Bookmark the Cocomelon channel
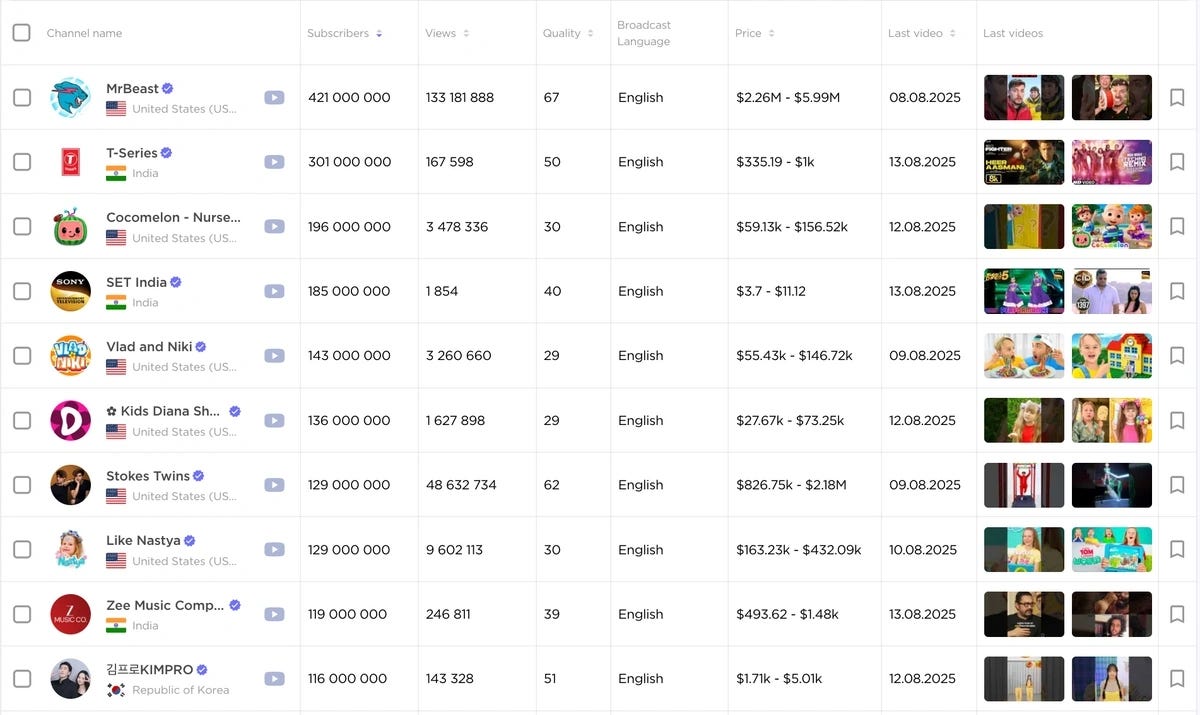This screenshot has height=715, width=1200. coord(1177,227)
